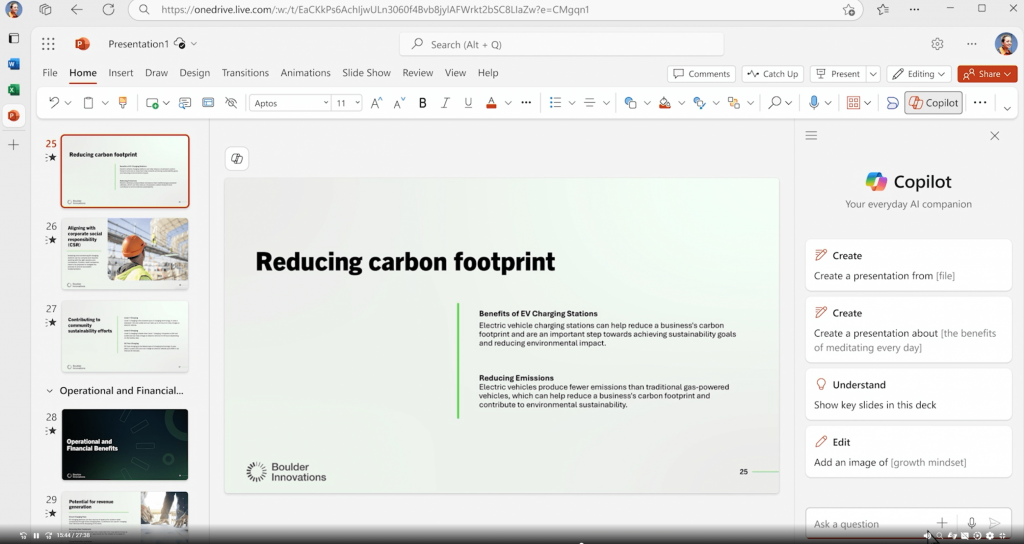Click the floating Copilot icon above the slide
This screenshot has height=544, width=1024.
coord(237,159)
